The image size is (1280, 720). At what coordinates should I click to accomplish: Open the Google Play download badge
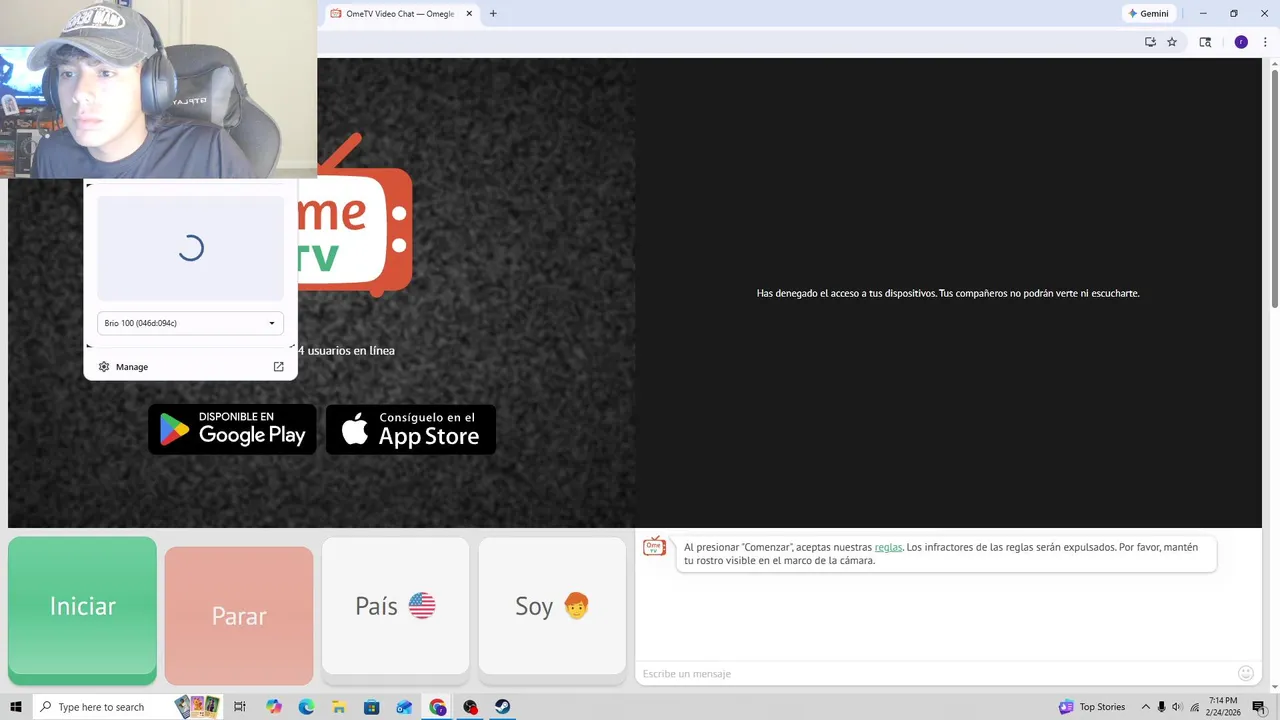point(232,429)
